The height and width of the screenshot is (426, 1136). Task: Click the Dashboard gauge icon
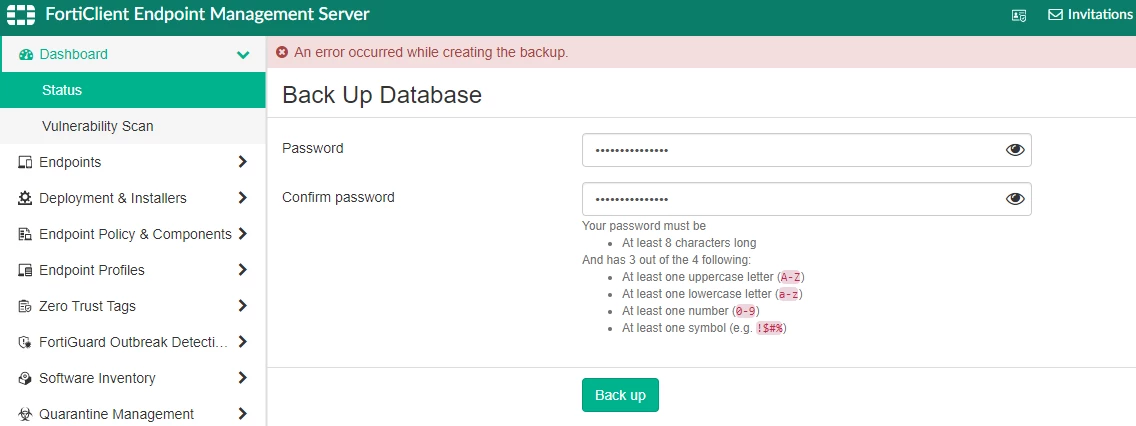(26, 54)
